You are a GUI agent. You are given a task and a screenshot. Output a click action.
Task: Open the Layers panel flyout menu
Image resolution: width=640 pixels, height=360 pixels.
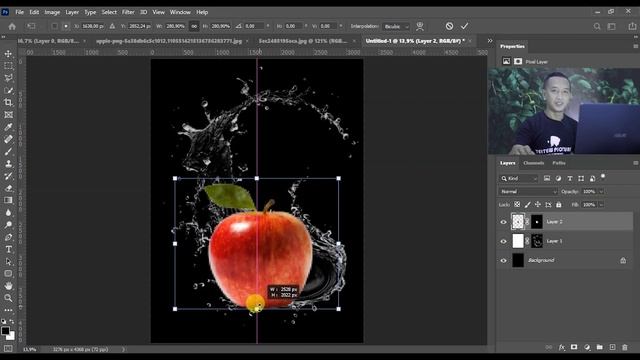tap(636, 163)
